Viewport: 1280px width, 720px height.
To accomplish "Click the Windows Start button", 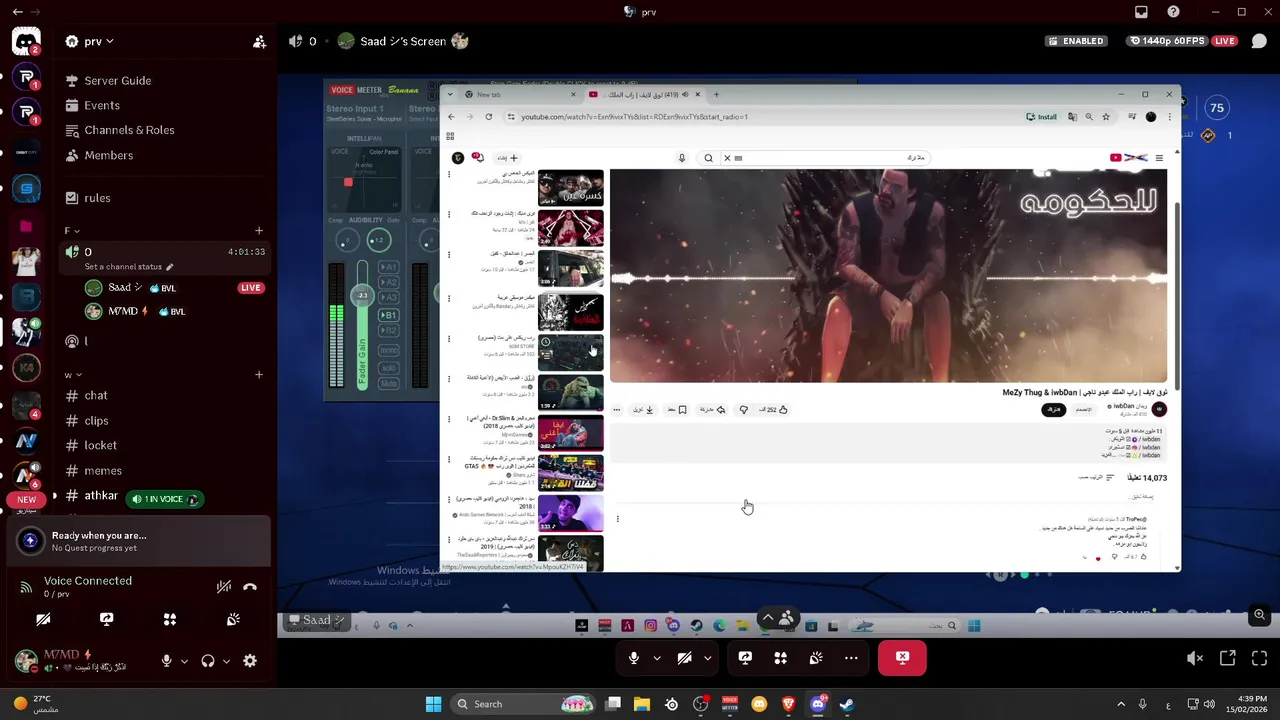I will coord(433,704).
